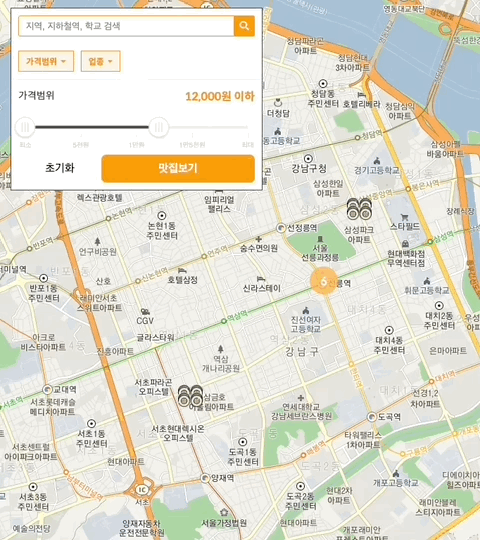Click the 지역, 지하철역, 학교 검색 field
This screenshot has height=540, width=480.
click(x=126, y=26)
